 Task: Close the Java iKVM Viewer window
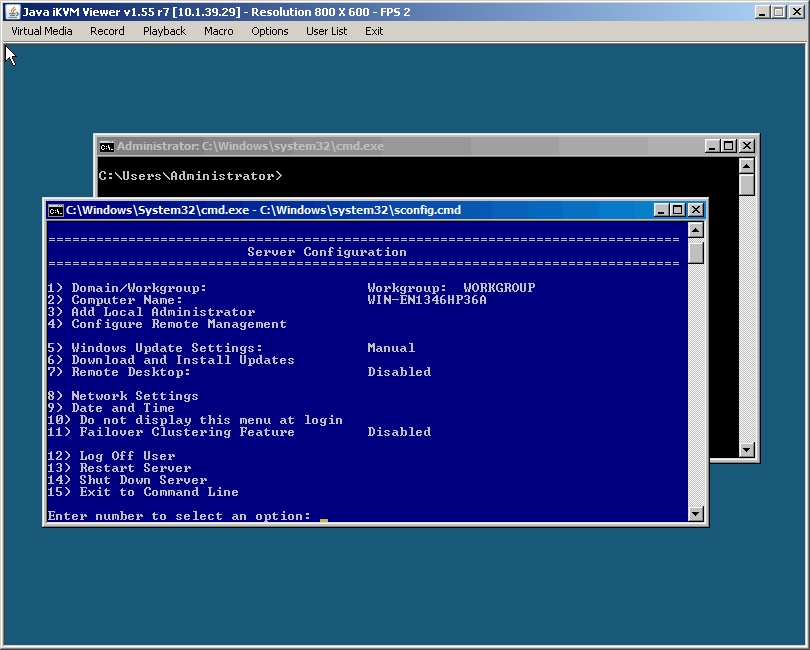click(797, 12)
